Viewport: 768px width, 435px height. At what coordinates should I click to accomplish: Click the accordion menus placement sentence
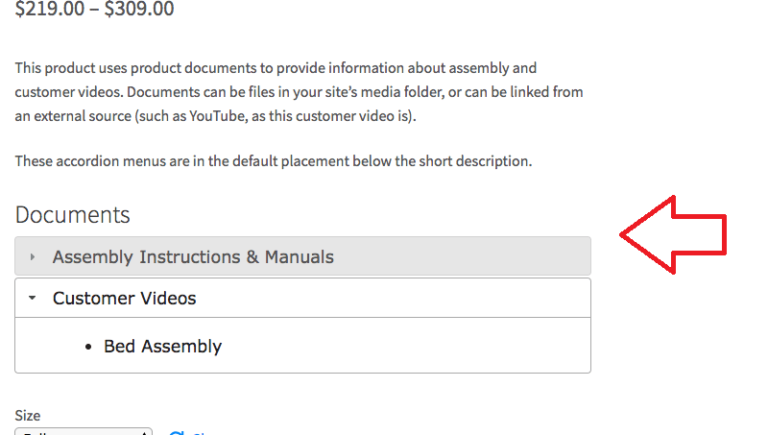pos(273,161)
